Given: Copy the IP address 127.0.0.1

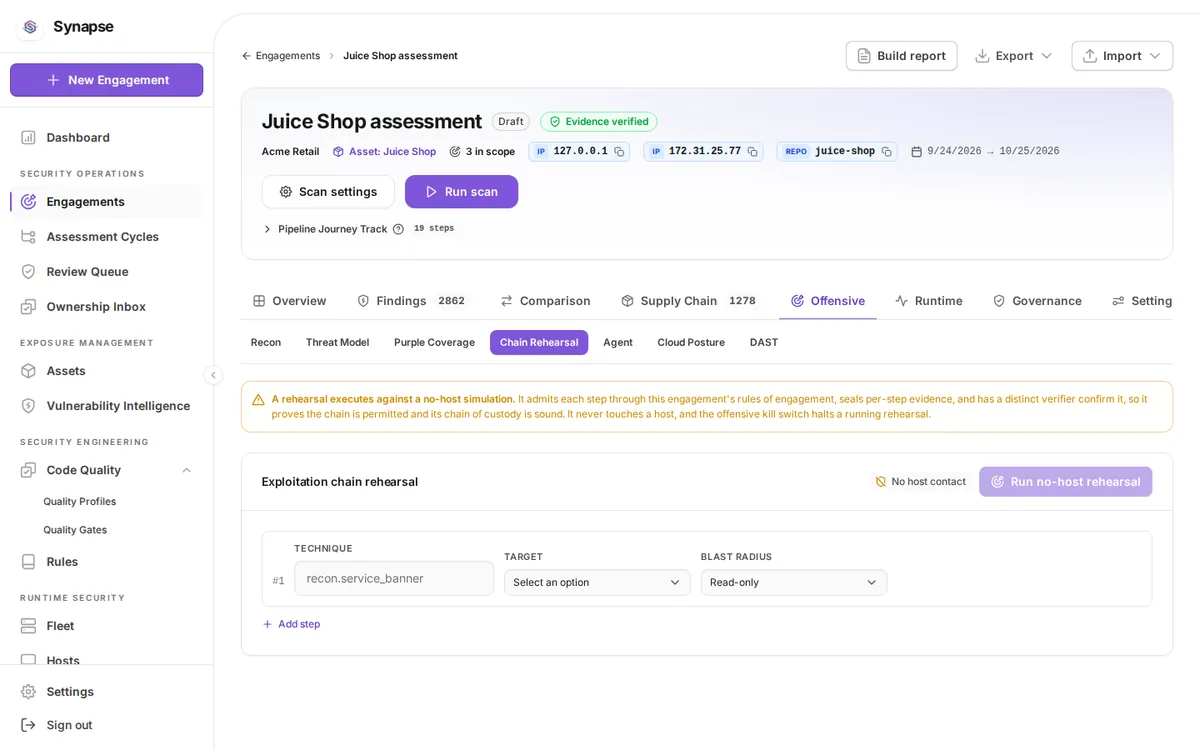Looking at the screenshot, I should (x=619, y=152).
